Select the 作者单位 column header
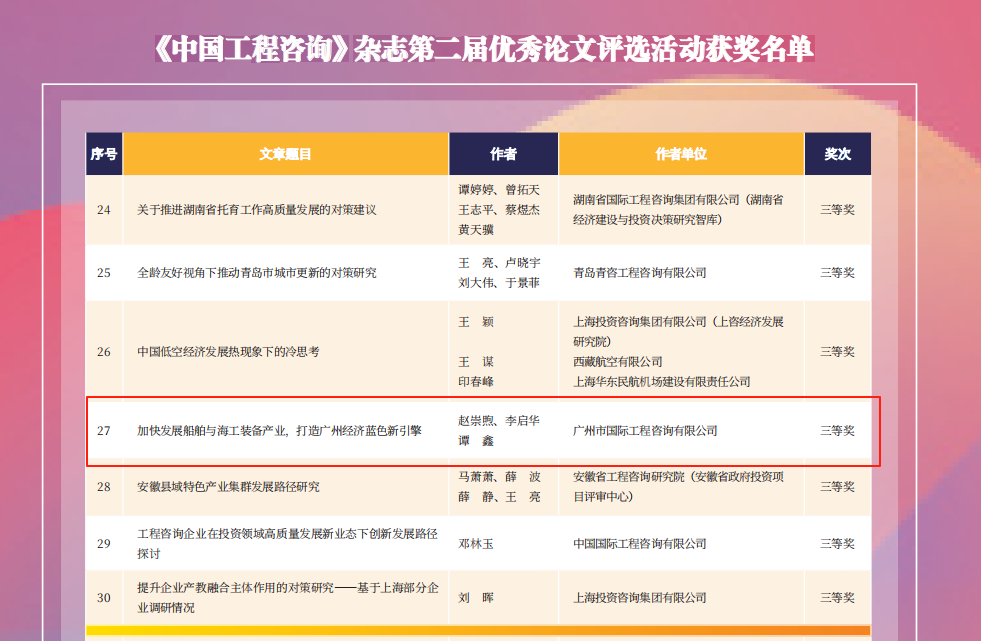Viewport: 981px width, 641px height. [681, 154]
